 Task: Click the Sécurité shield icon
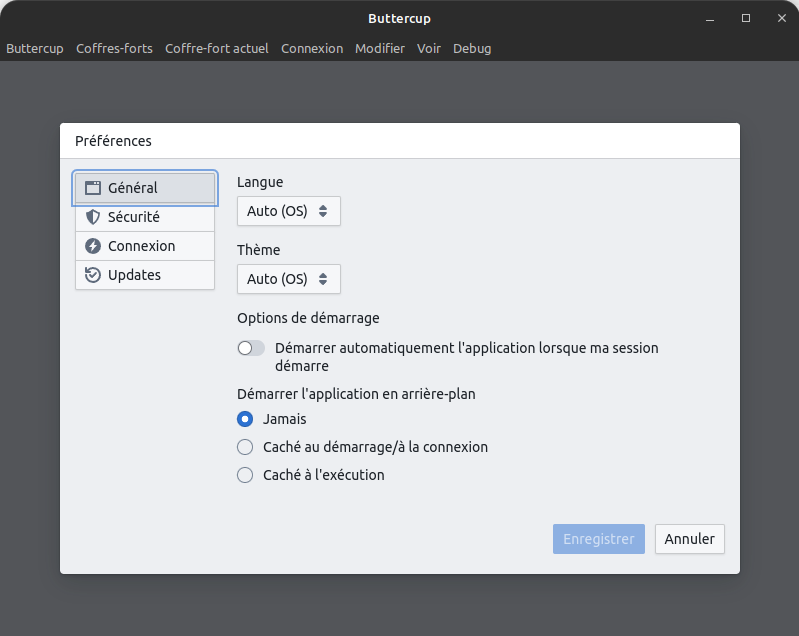(x=93, y=217)
